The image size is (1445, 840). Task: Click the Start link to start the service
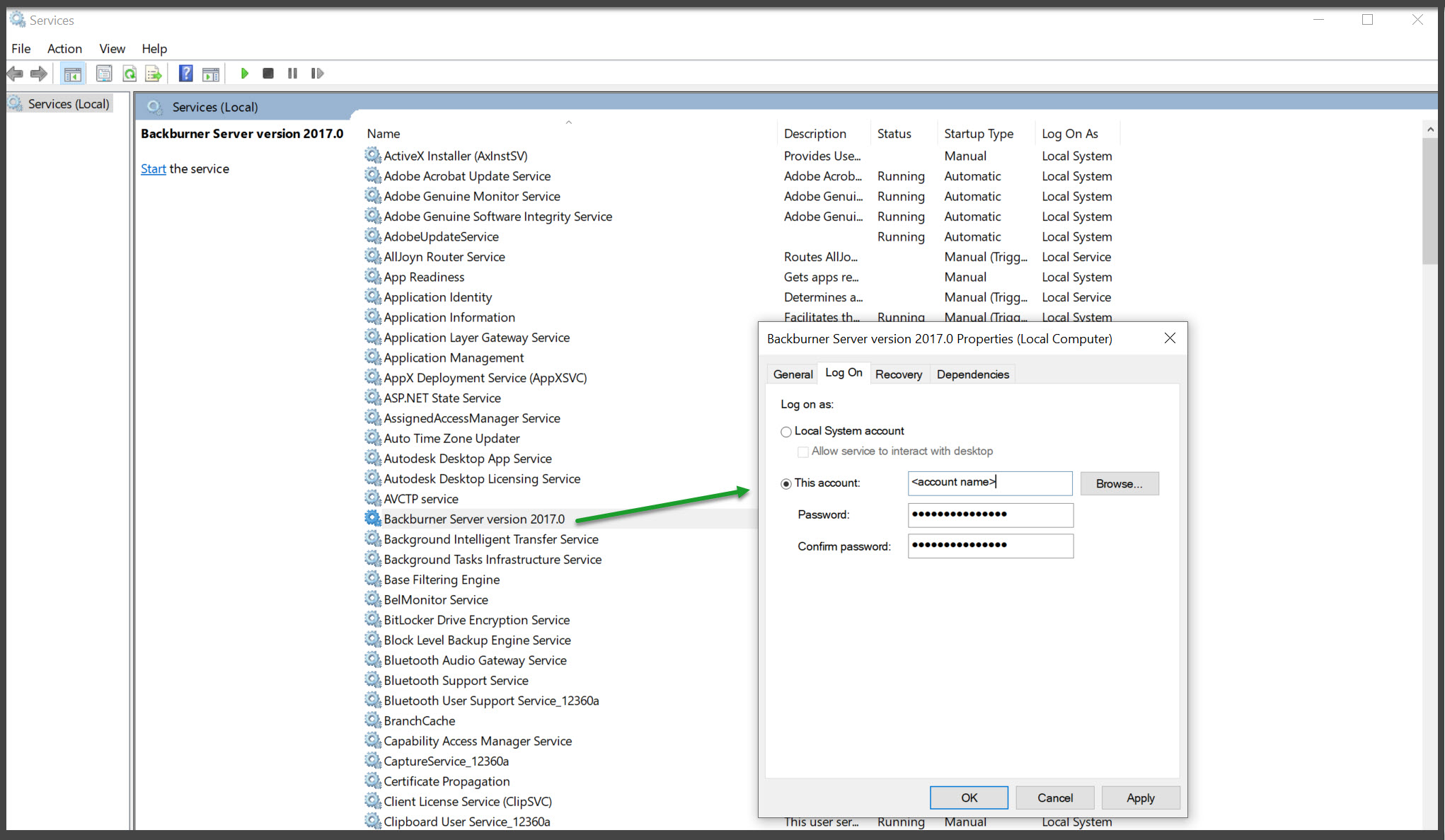153,168
